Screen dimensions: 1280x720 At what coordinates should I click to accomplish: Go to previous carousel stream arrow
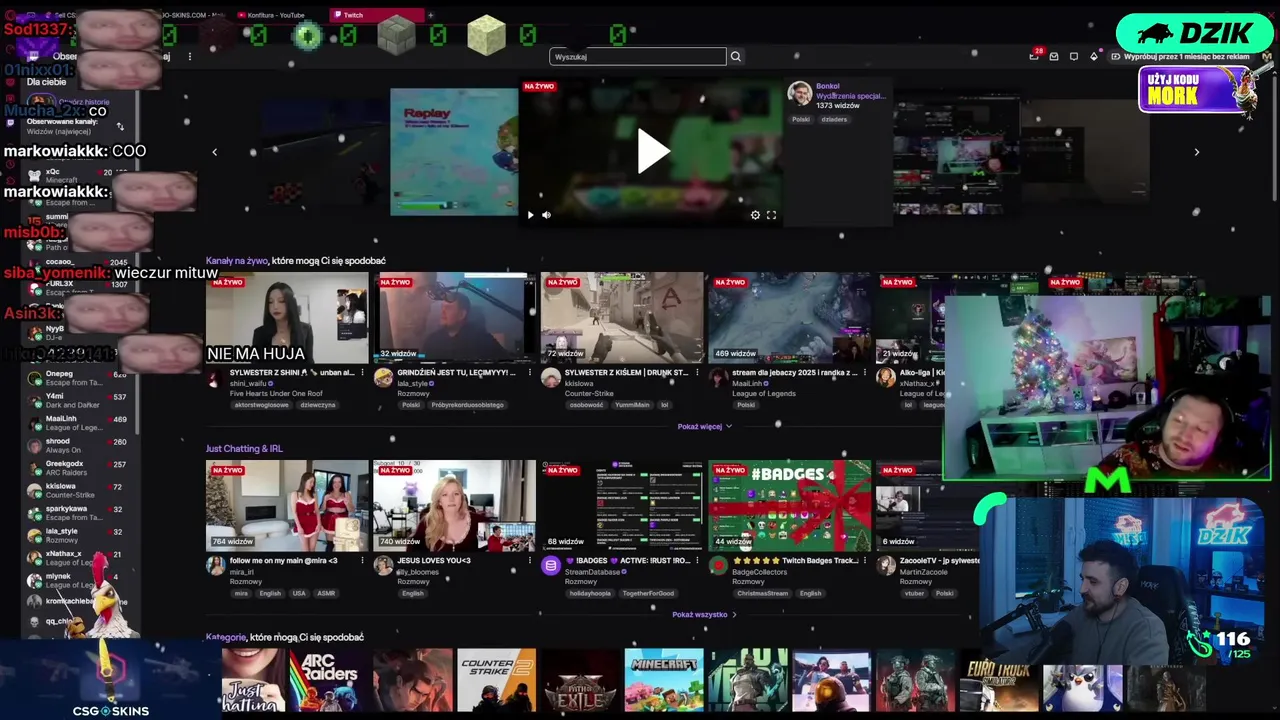tap(214, 152)
